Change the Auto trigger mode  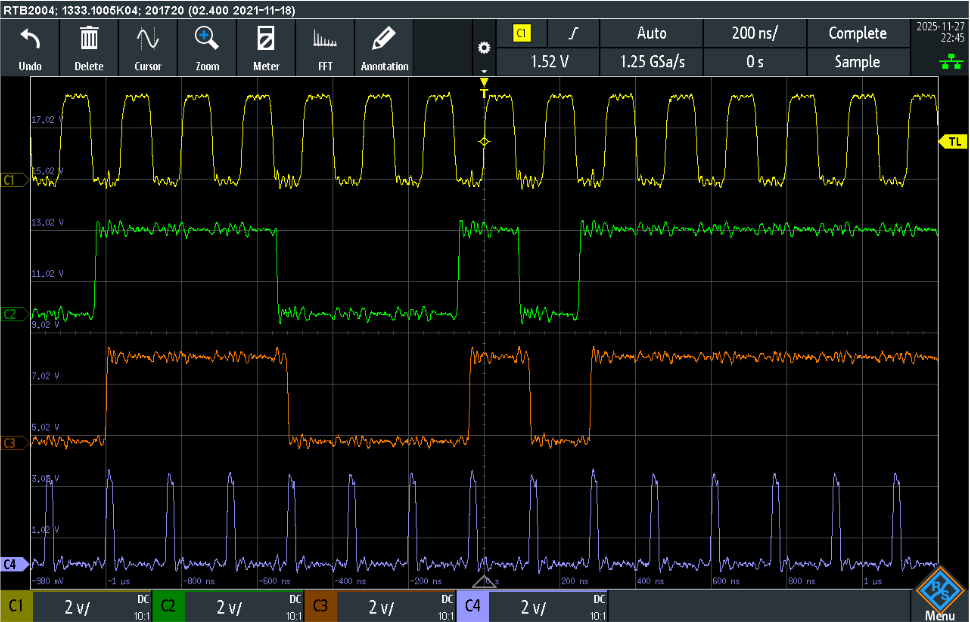point(651,33)
